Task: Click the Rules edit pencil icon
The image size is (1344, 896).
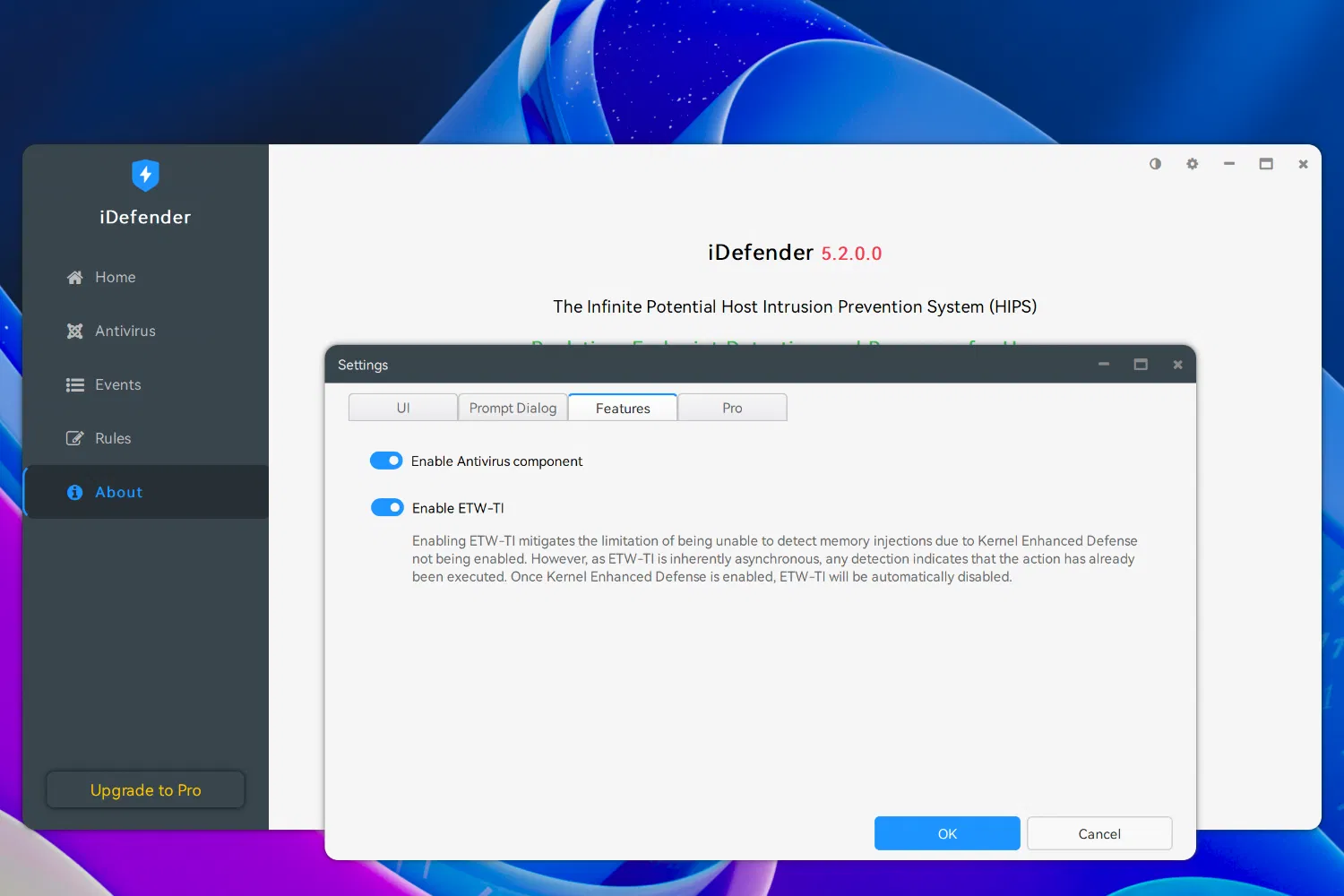Action: (74, 439)
